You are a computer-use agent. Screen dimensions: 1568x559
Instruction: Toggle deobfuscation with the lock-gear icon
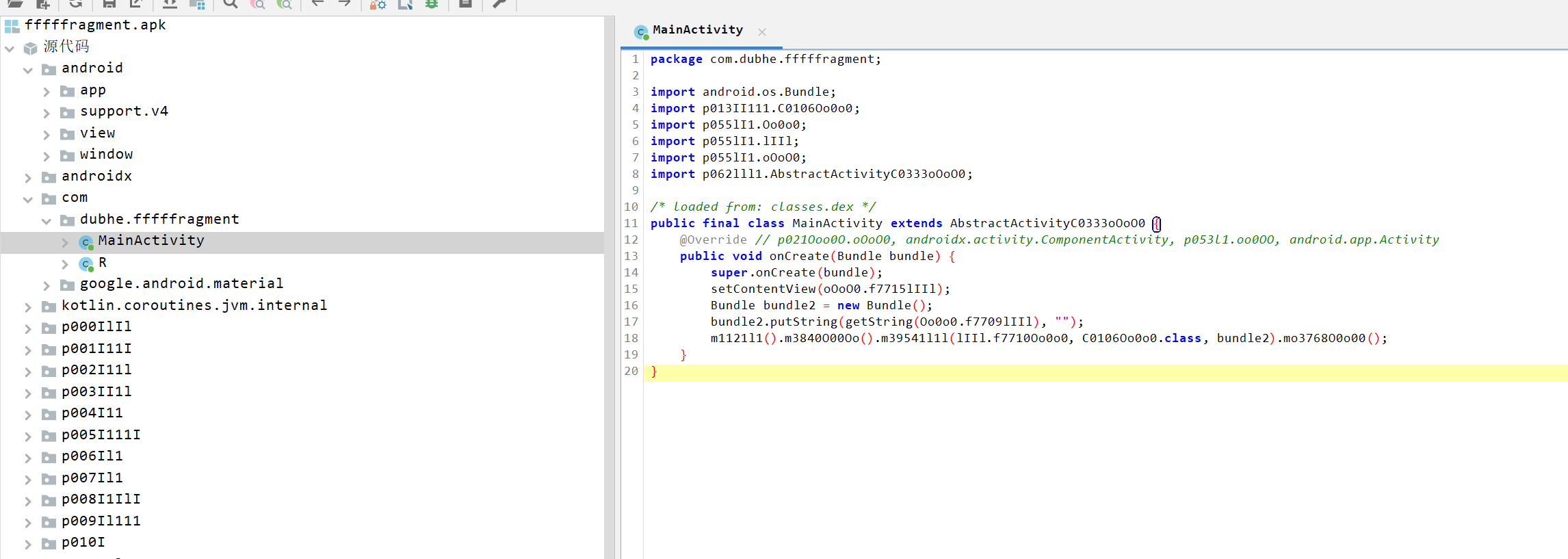(x=378, y=4)
